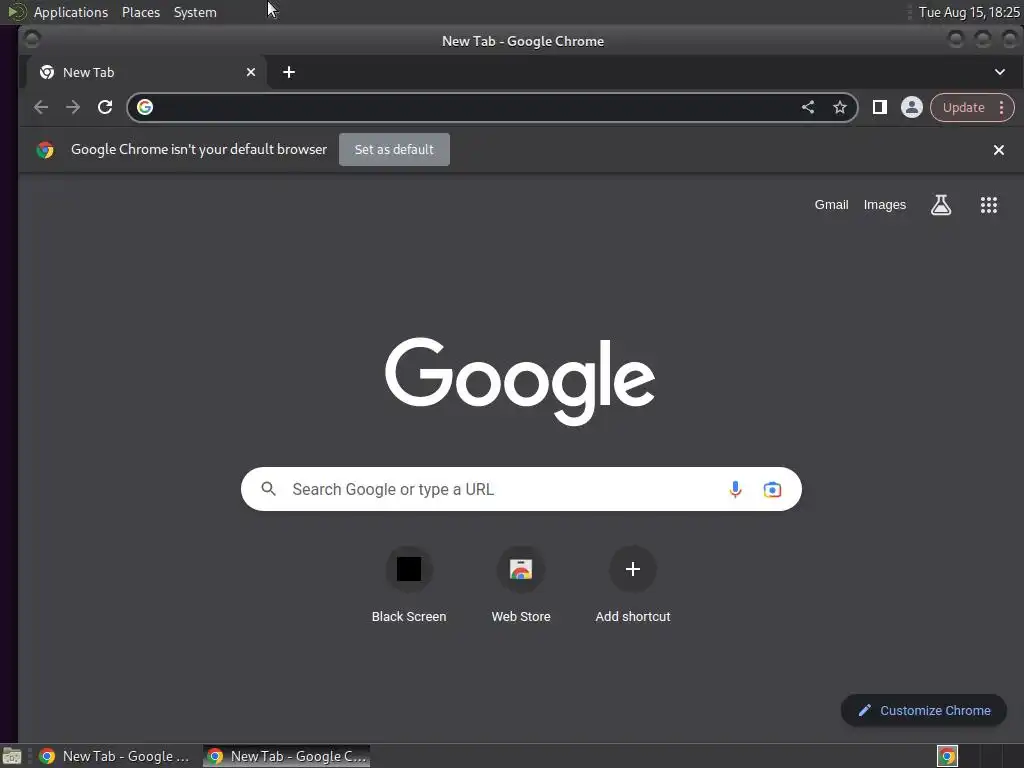Click the clock showing Tue Aug 15
Image resolution: width=1024 pixels, height=768 pixels.
coord(968,12)
